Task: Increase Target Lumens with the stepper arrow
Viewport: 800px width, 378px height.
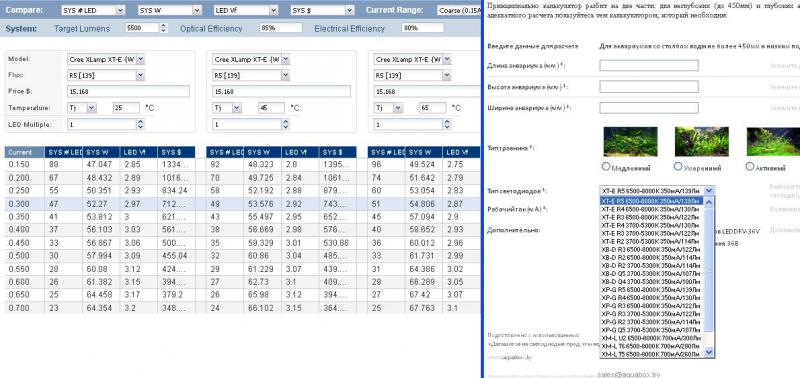Action: tap(163, 26)
